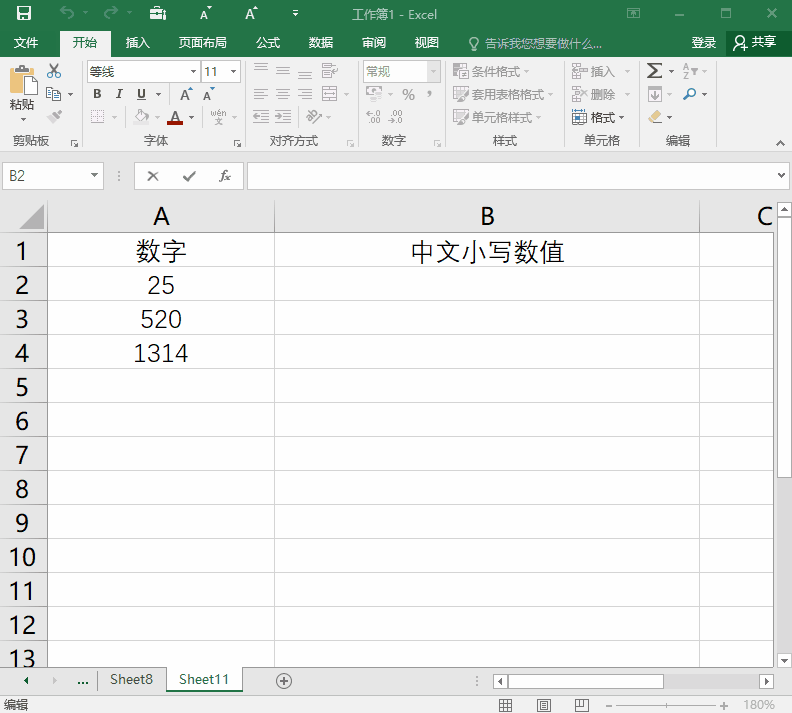Toggle align right
Viewport: 792px width, 713px height.
tap(305, 94)
